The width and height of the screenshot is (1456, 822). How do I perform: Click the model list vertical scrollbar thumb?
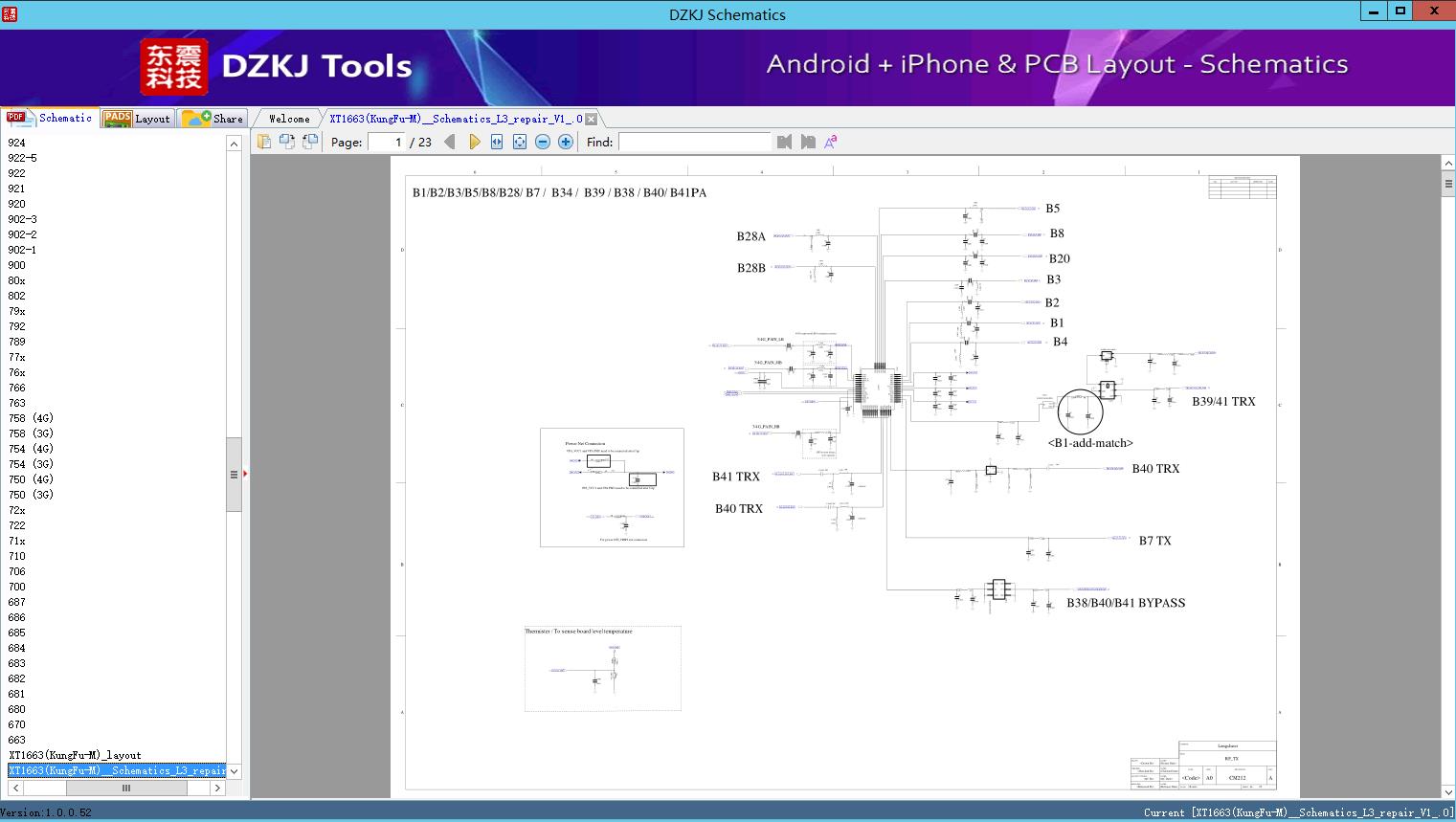coord(234,474)
